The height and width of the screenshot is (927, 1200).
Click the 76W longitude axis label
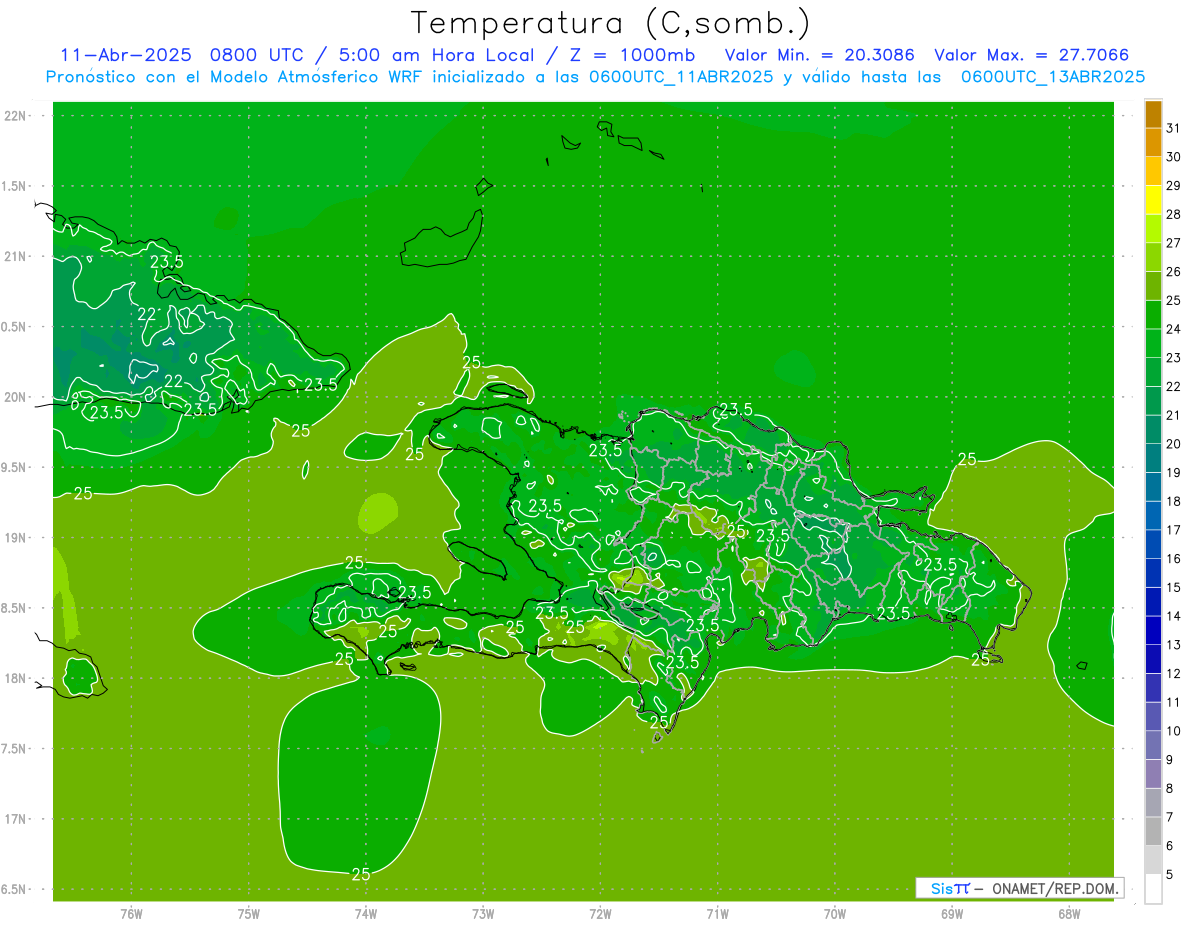coord(131,913)
